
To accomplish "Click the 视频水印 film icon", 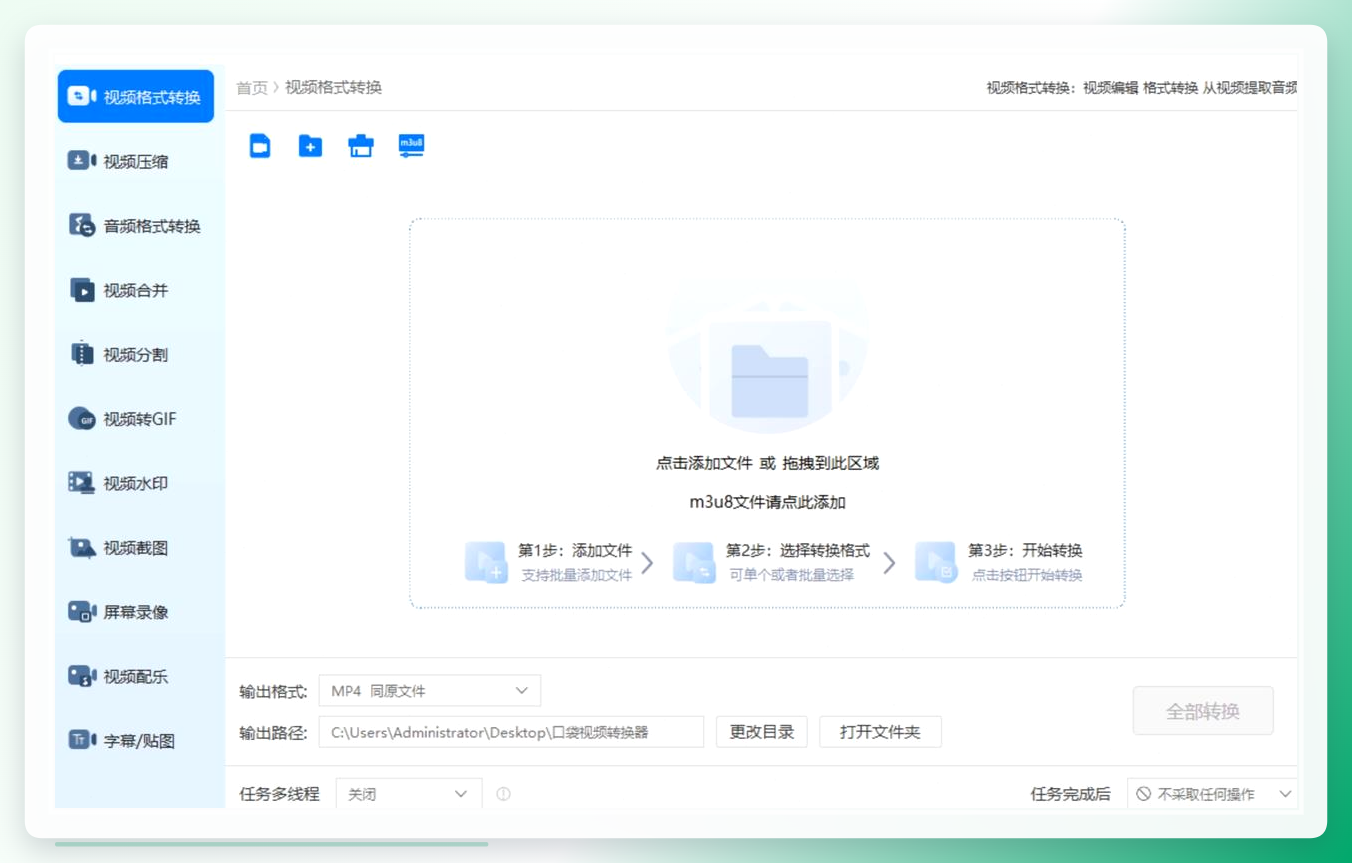I will coord(81,483).
